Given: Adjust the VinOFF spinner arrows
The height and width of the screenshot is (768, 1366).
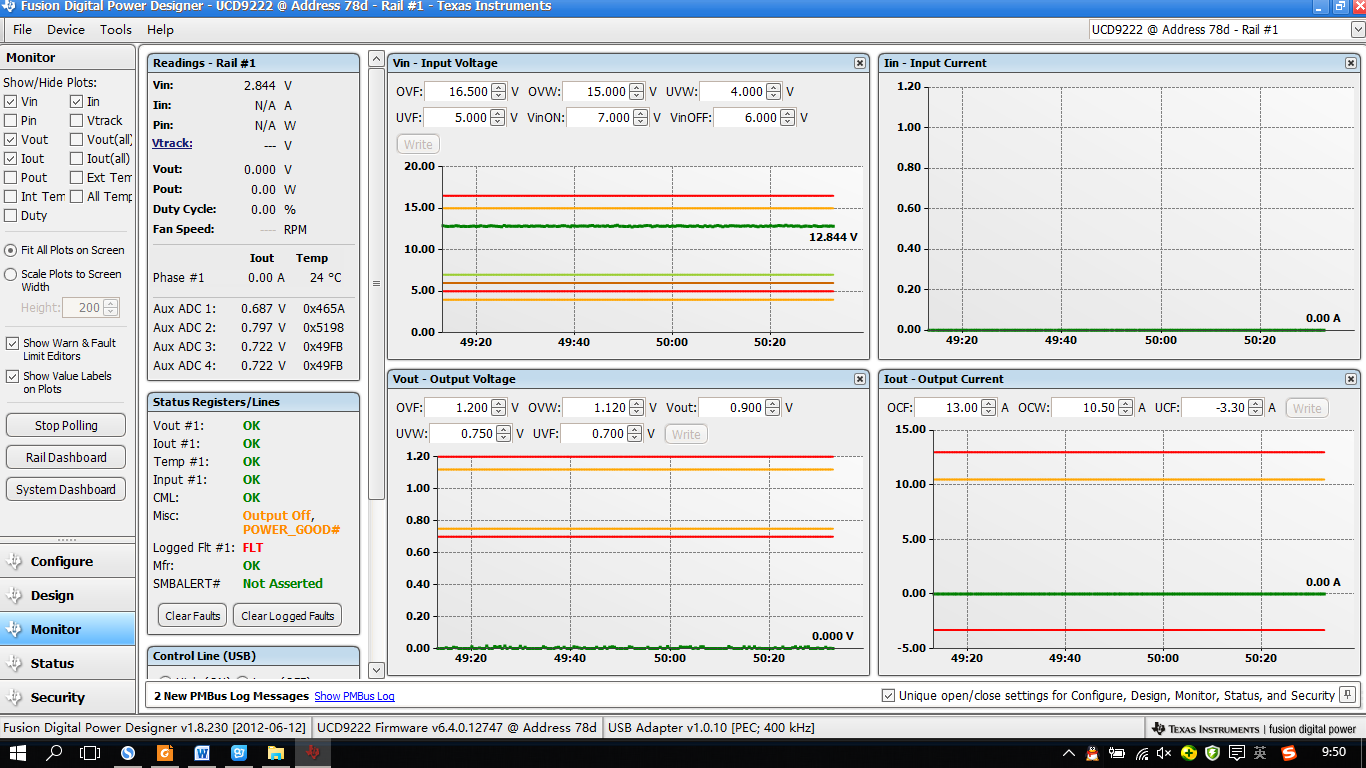Looking at the screenshot, I should (x=788, y=118).
